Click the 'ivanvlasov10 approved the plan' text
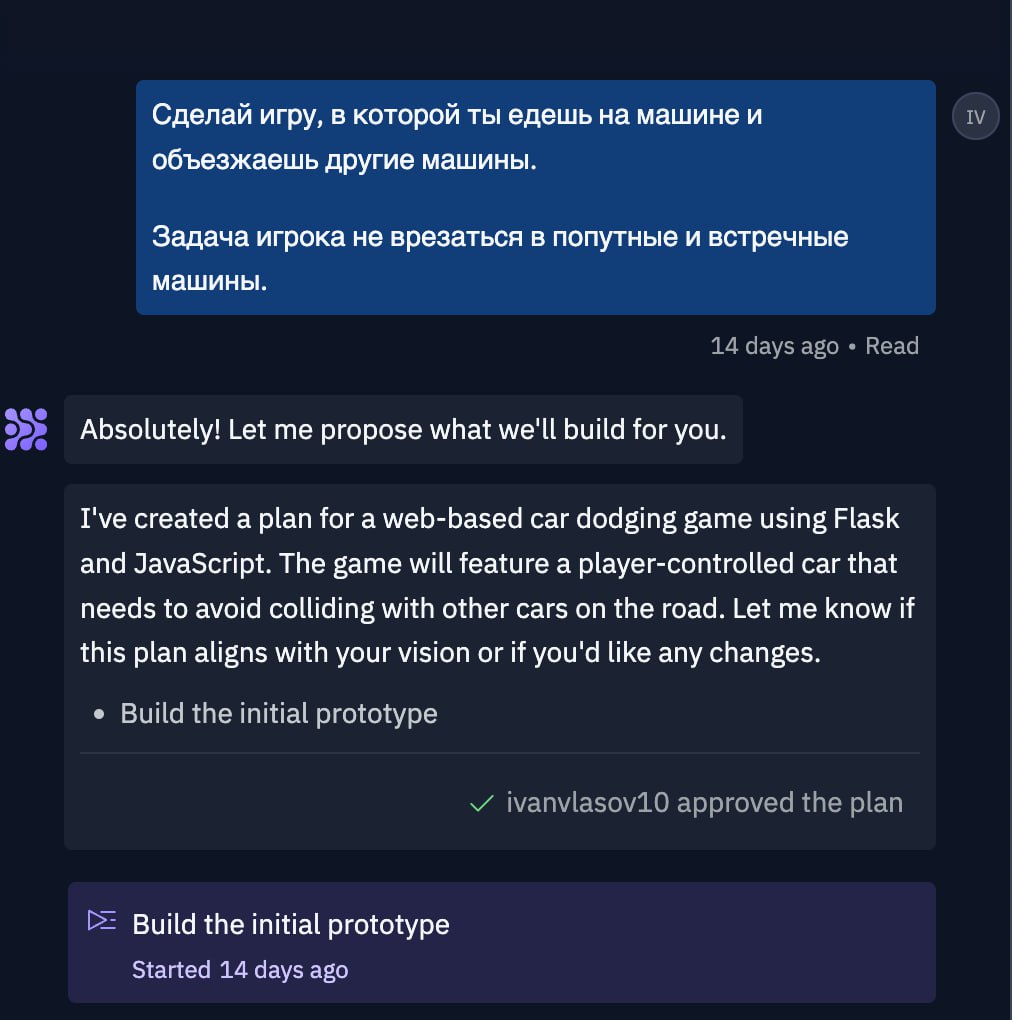Image resolution: width=1012 pixels, height=1020 pixels. tap(704, 803)
